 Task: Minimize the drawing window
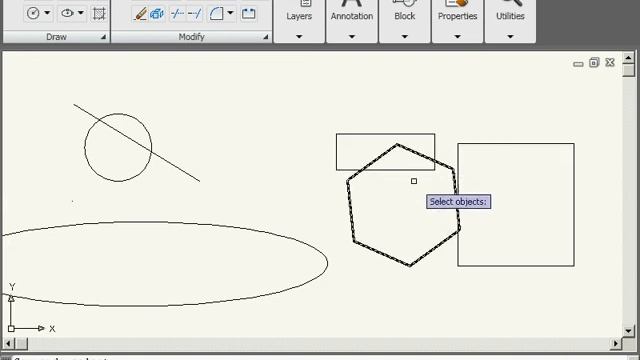[x=578, y=63]
